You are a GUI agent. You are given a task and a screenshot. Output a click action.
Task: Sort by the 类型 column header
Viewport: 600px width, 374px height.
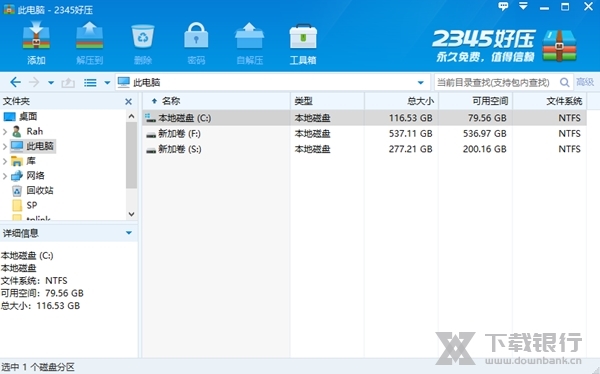coord(327,101)
